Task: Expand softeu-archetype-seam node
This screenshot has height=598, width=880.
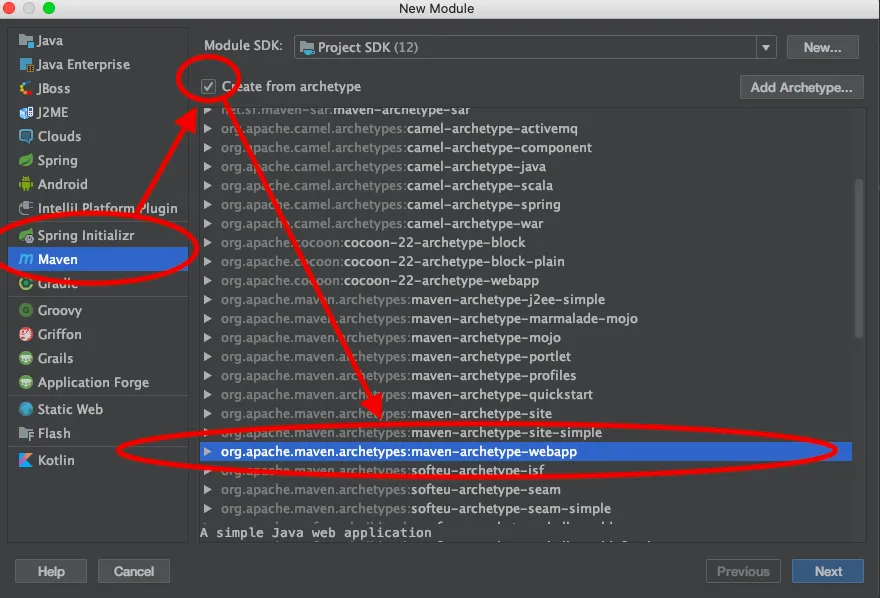Action: [208, 490]
